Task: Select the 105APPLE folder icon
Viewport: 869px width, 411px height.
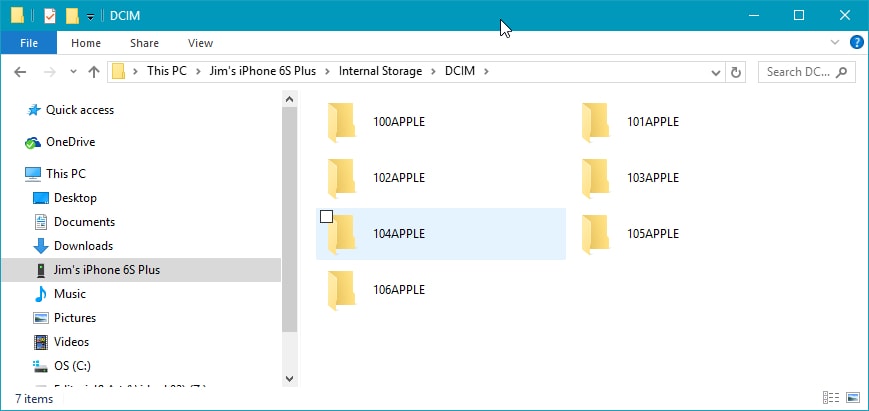Action: pos(596,234)
